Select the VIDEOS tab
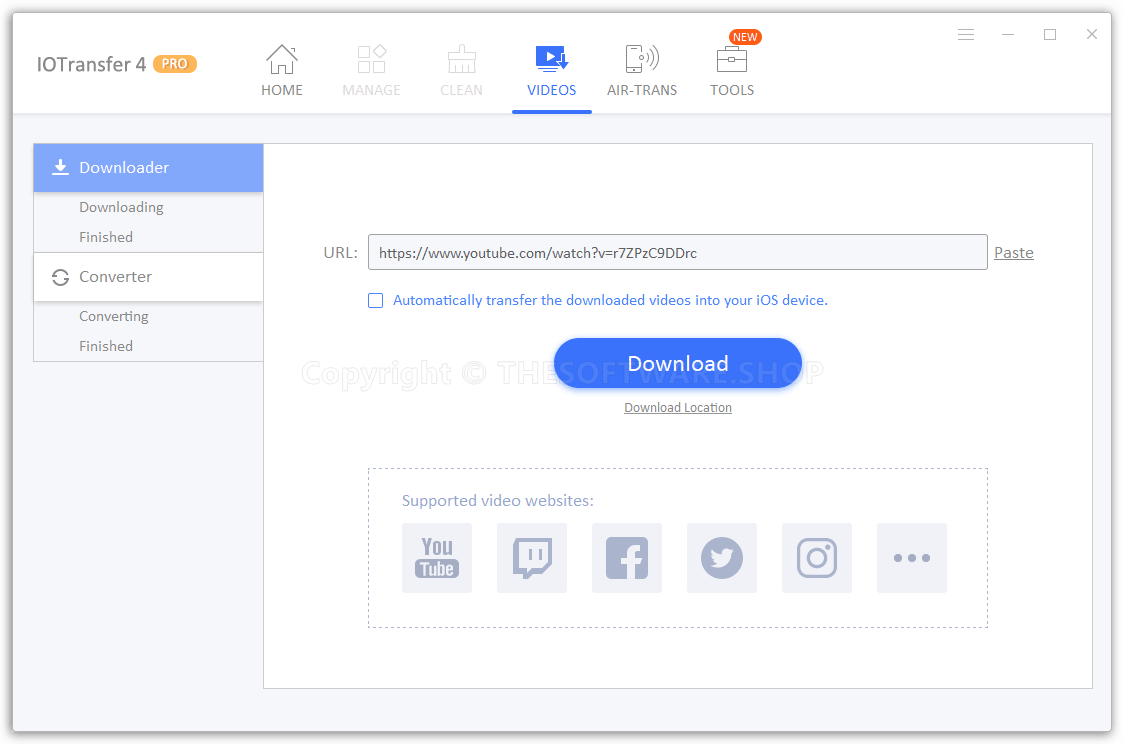Image resolution: width=1124 pixels, height=744 pixels. 551,70
